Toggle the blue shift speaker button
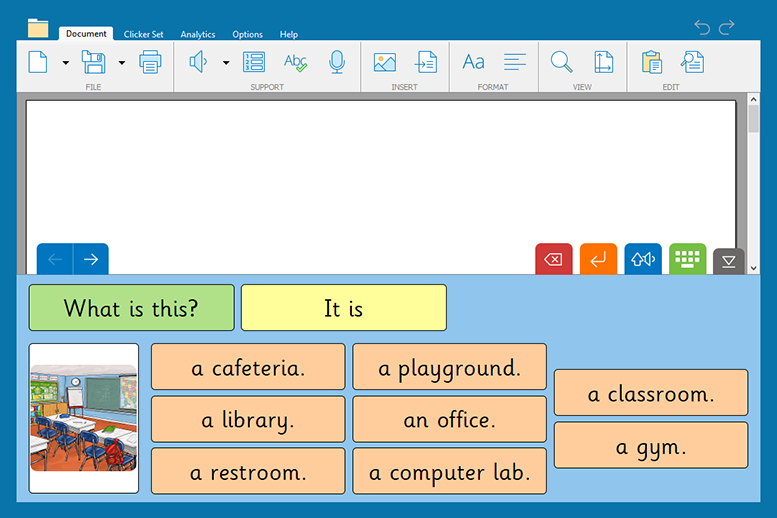The image size is (777, 518). [643, 260]
